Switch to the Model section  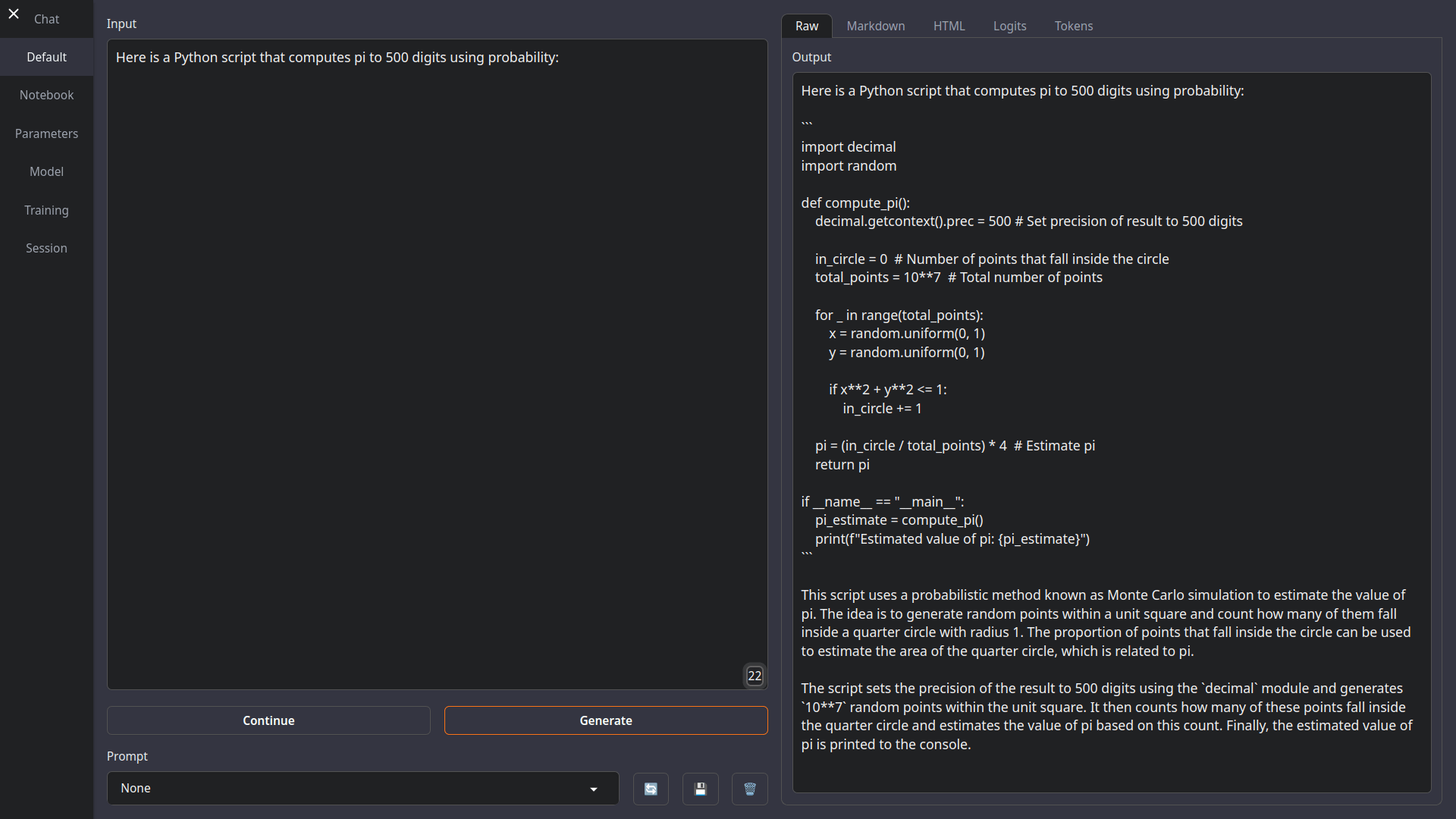46,171
